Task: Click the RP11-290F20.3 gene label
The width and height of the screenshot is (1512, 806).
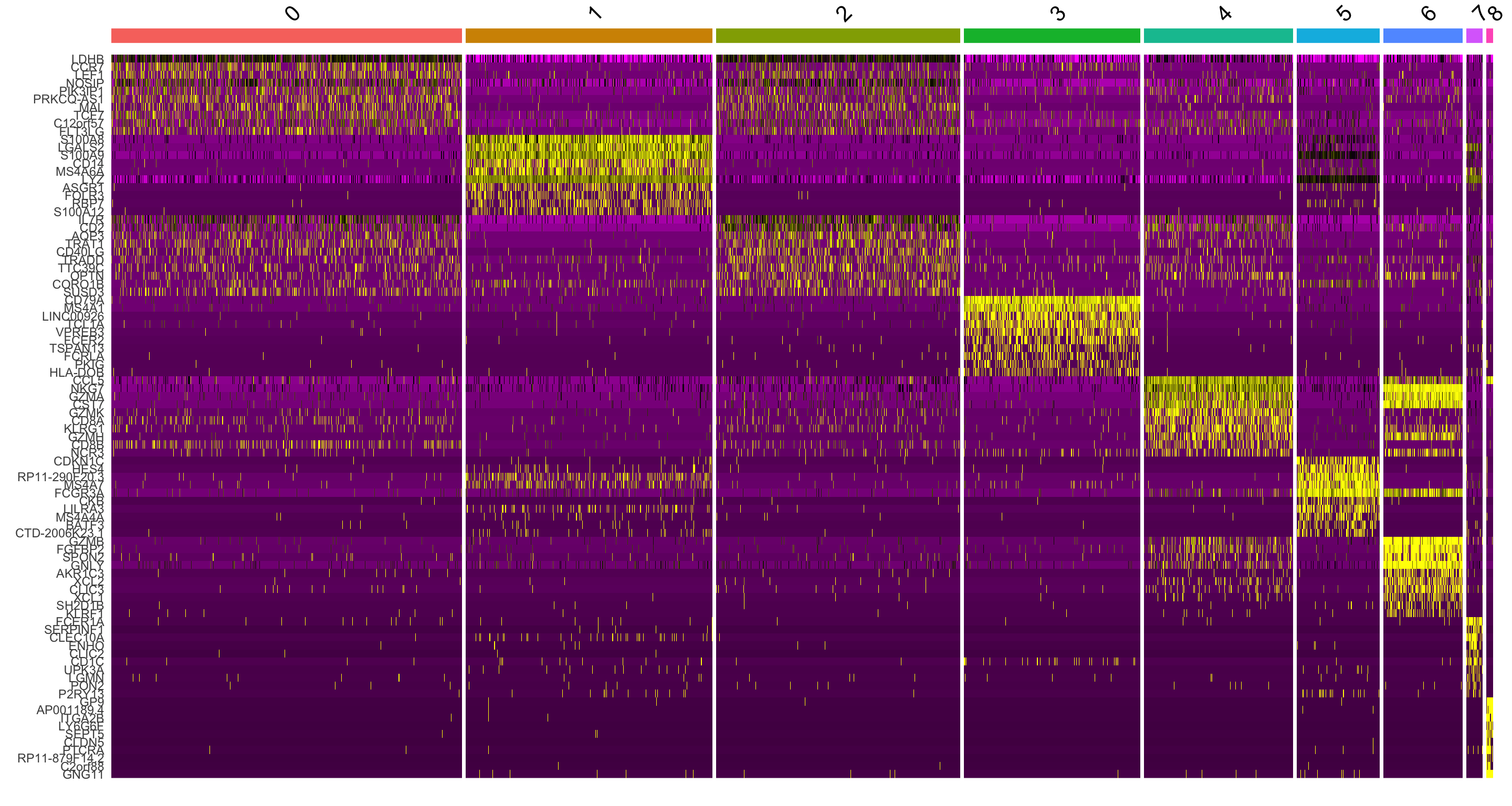Action: [60, 477]
